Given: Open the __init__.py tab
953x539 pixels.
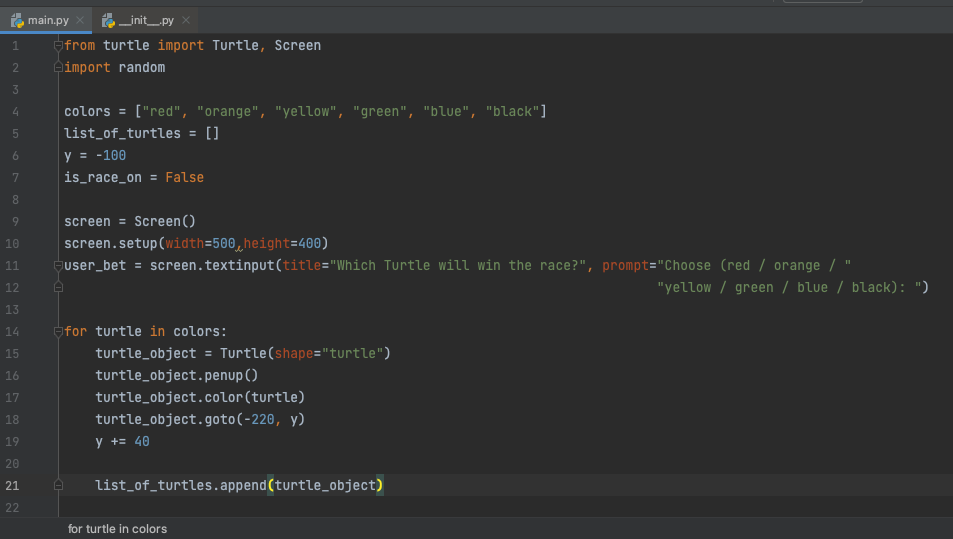Looking at the screenshot, I should 146,20.
